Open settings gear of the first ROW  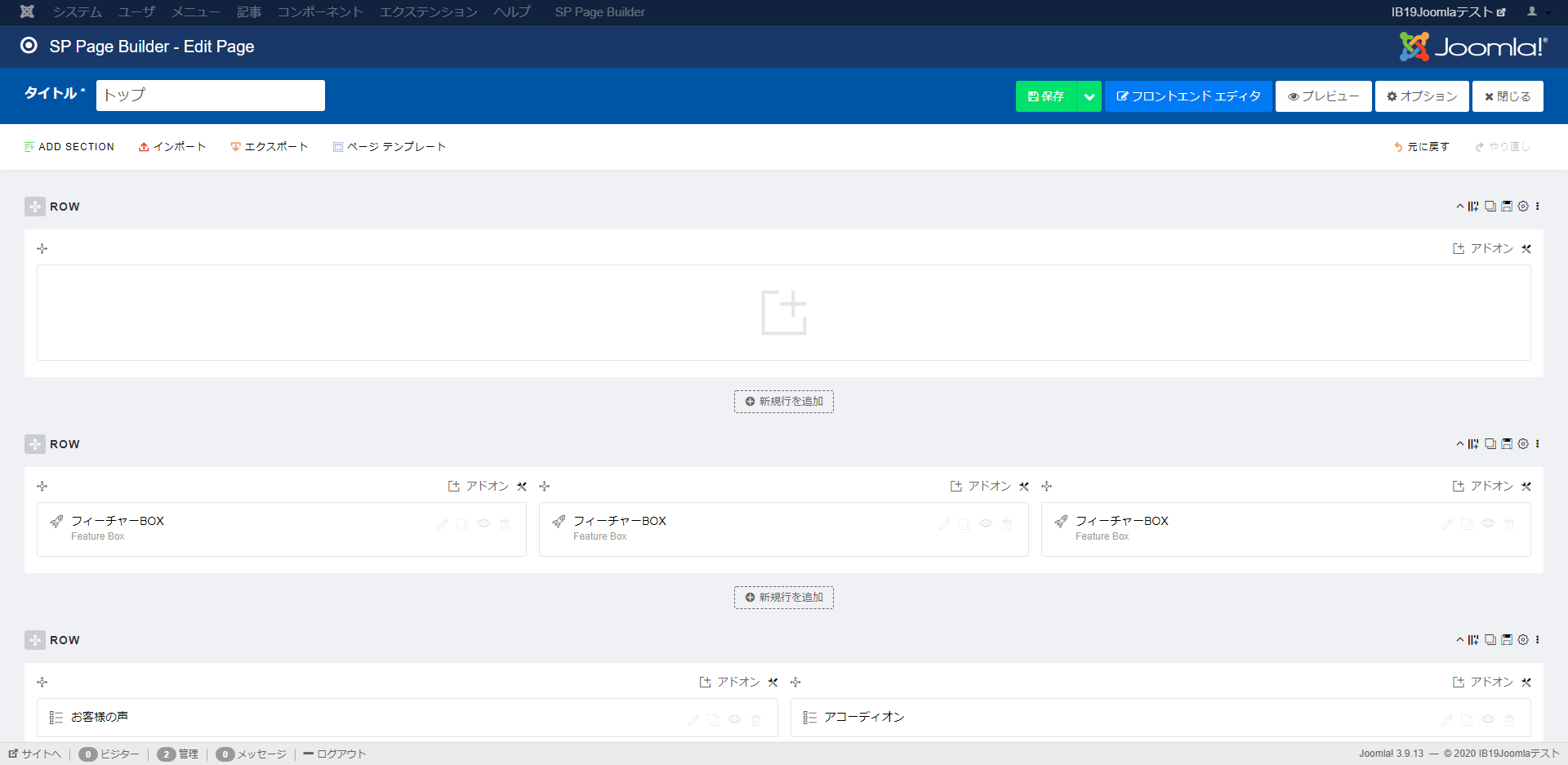click(x=1523, y=207)
